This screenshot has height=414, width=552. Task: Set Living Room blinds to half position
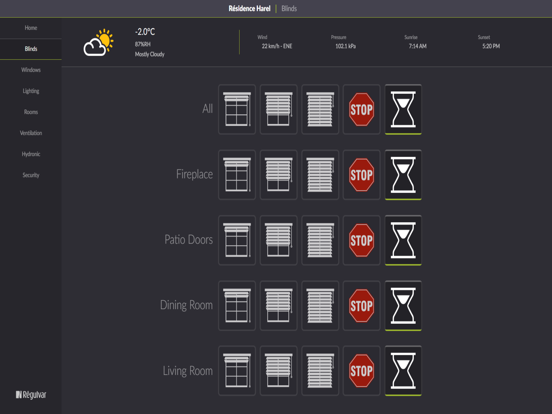click(x=278, y=371)
